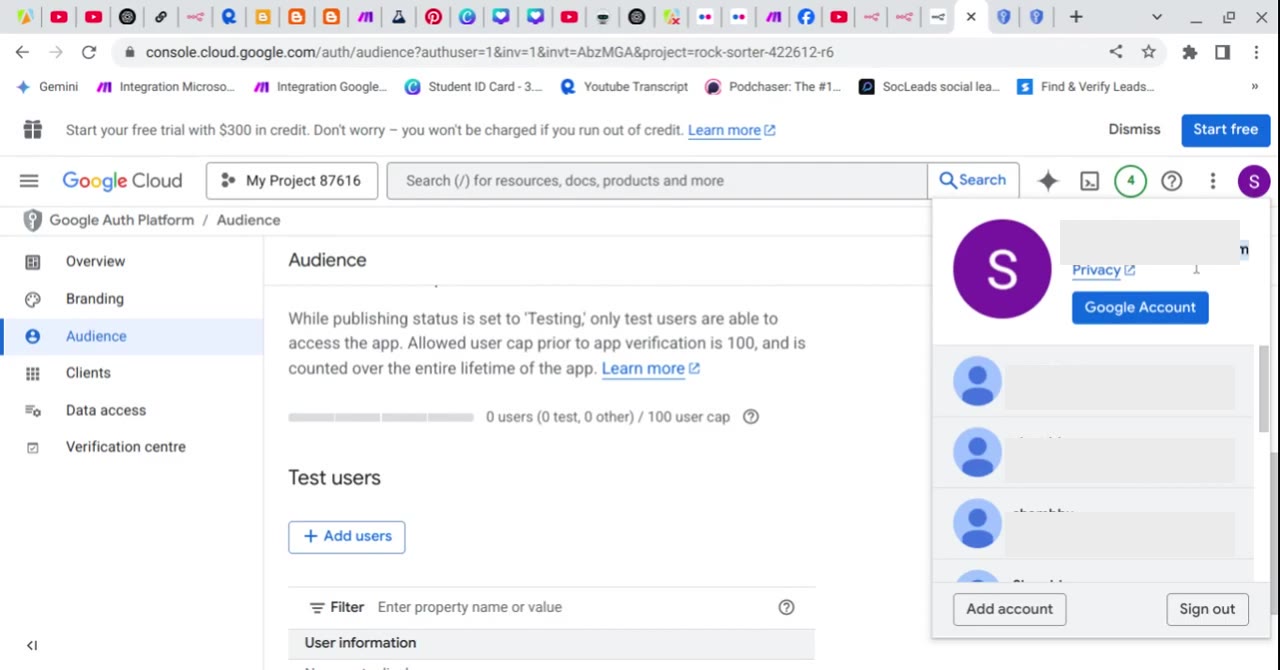Switch to the Pinterest browser tab
The height and width of the screenshot is (670, 1280).
click(x=433, y=17)
